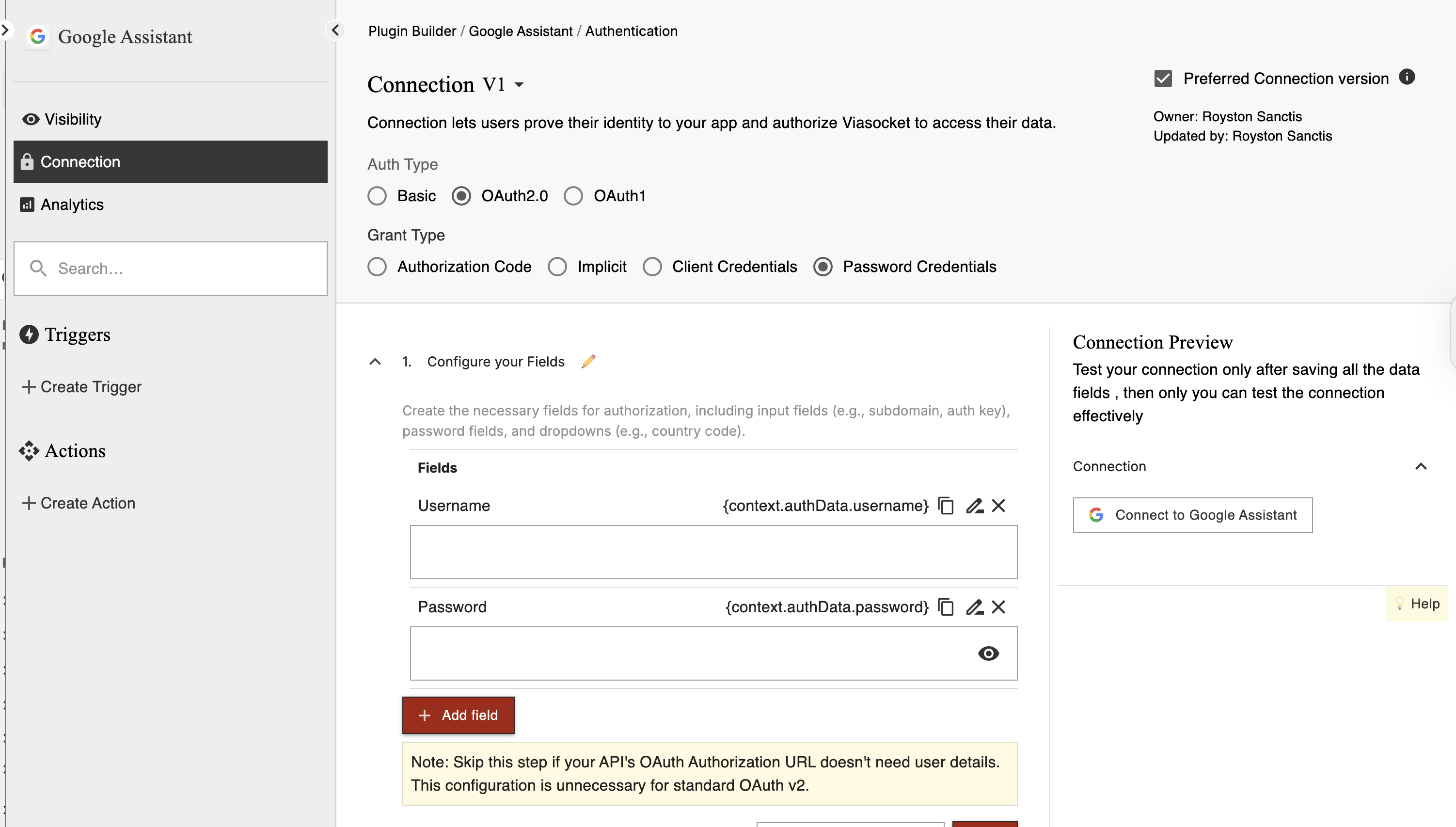Collapse the Connection preview section
Screen dimensions: 1456x827
[1421, 467]
